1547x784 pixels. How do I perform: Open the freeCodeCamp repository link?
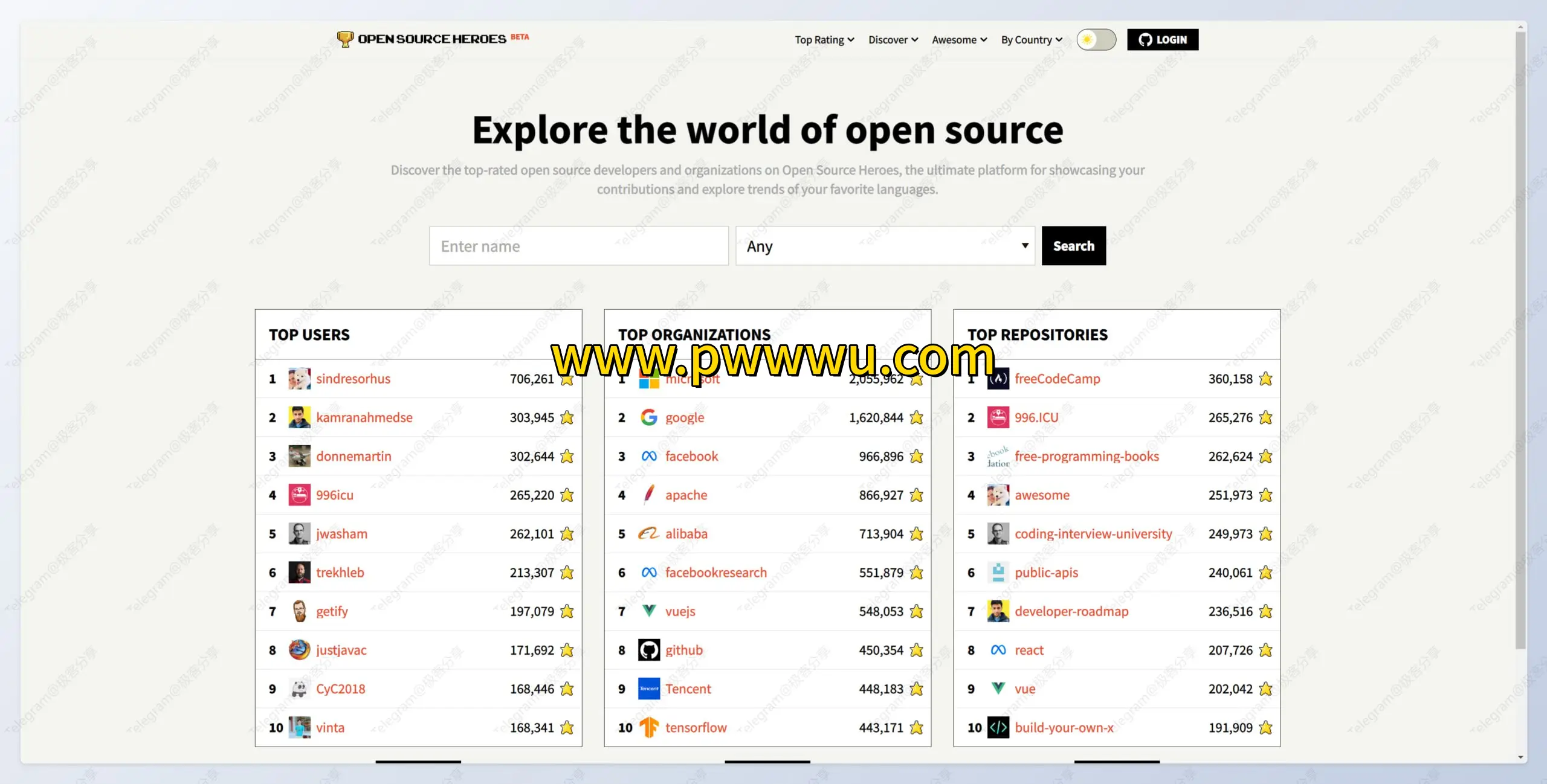[1057, 379]
